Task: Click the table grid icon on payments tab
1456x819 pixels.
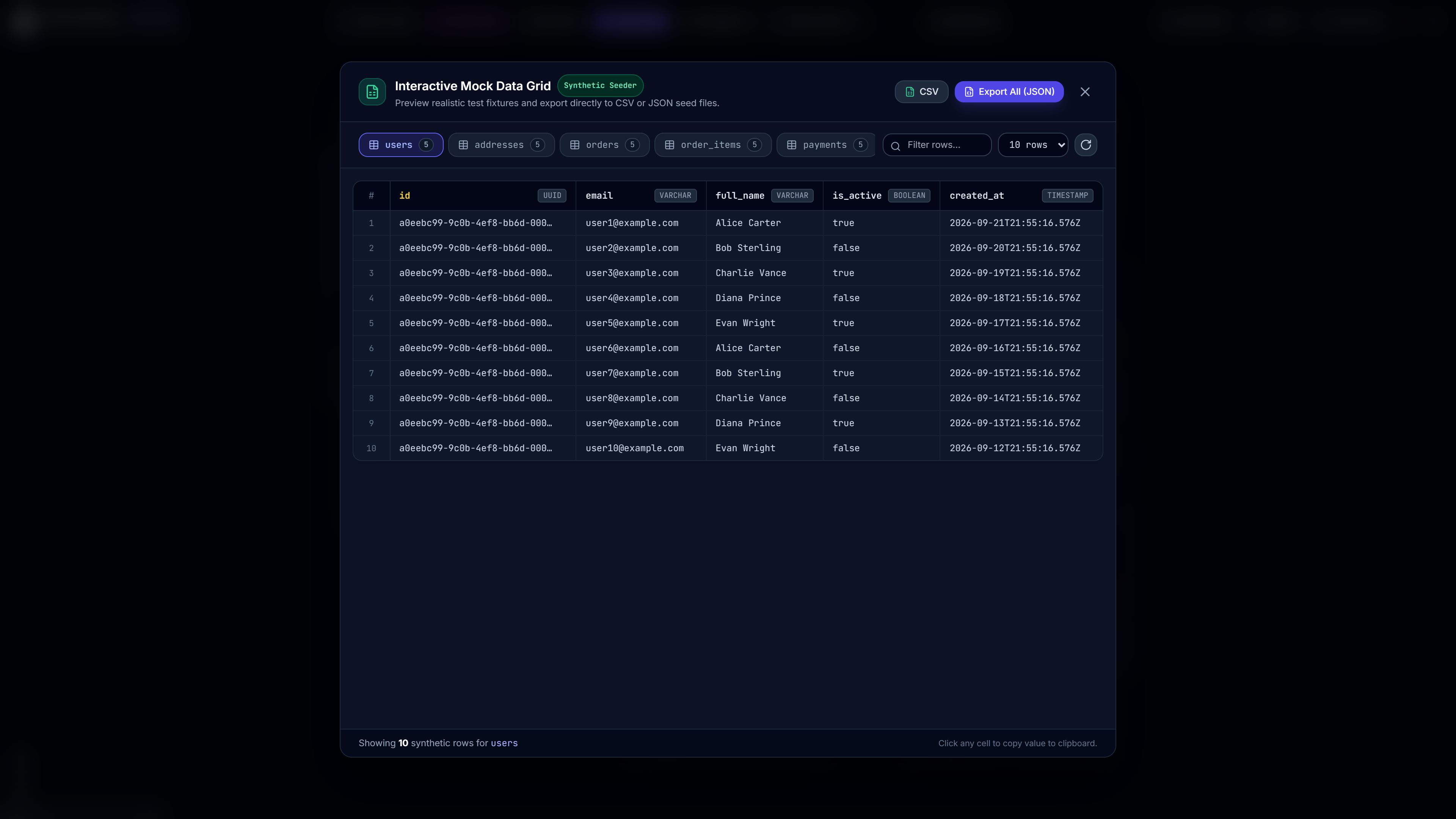Action: coord(791,145)
